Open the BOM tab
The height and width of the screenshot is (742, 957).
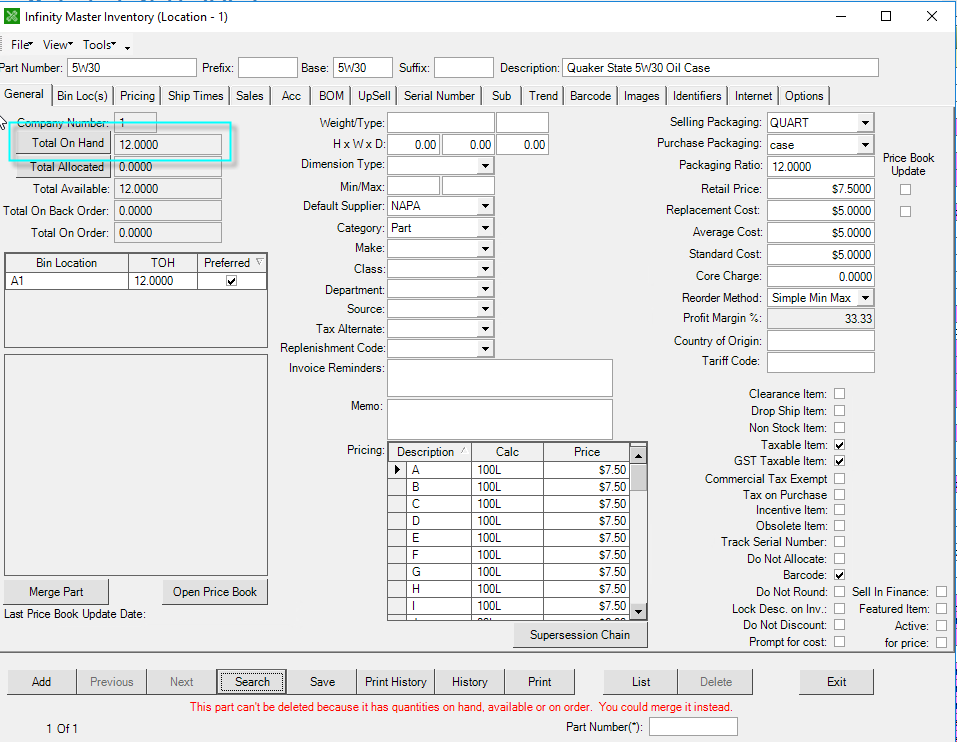(331, 96)
